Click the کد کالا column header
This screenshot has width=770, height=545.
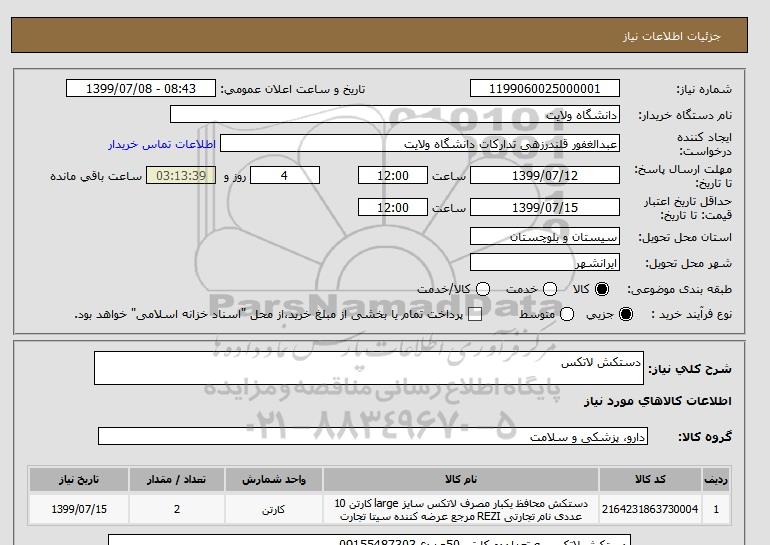(650, 480)
